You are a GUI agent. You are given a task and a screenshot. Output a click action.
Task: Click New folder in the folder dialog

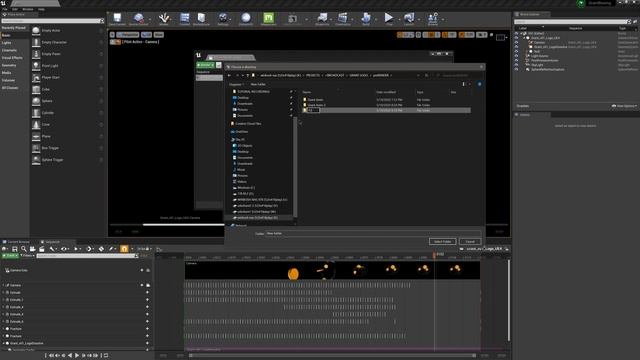[258, 84]
